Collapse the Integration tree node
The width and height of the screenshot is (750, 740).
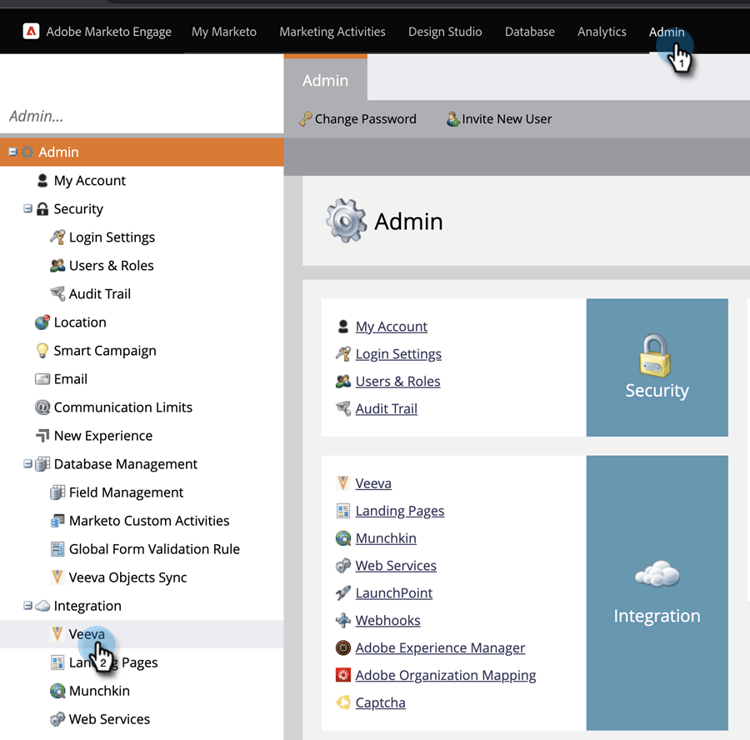pos(28,606)
